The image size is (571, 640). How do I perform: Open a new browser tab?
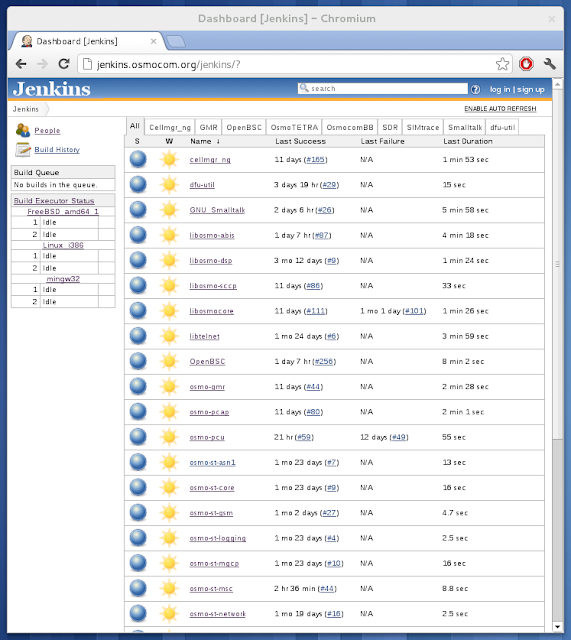[176, 41]
